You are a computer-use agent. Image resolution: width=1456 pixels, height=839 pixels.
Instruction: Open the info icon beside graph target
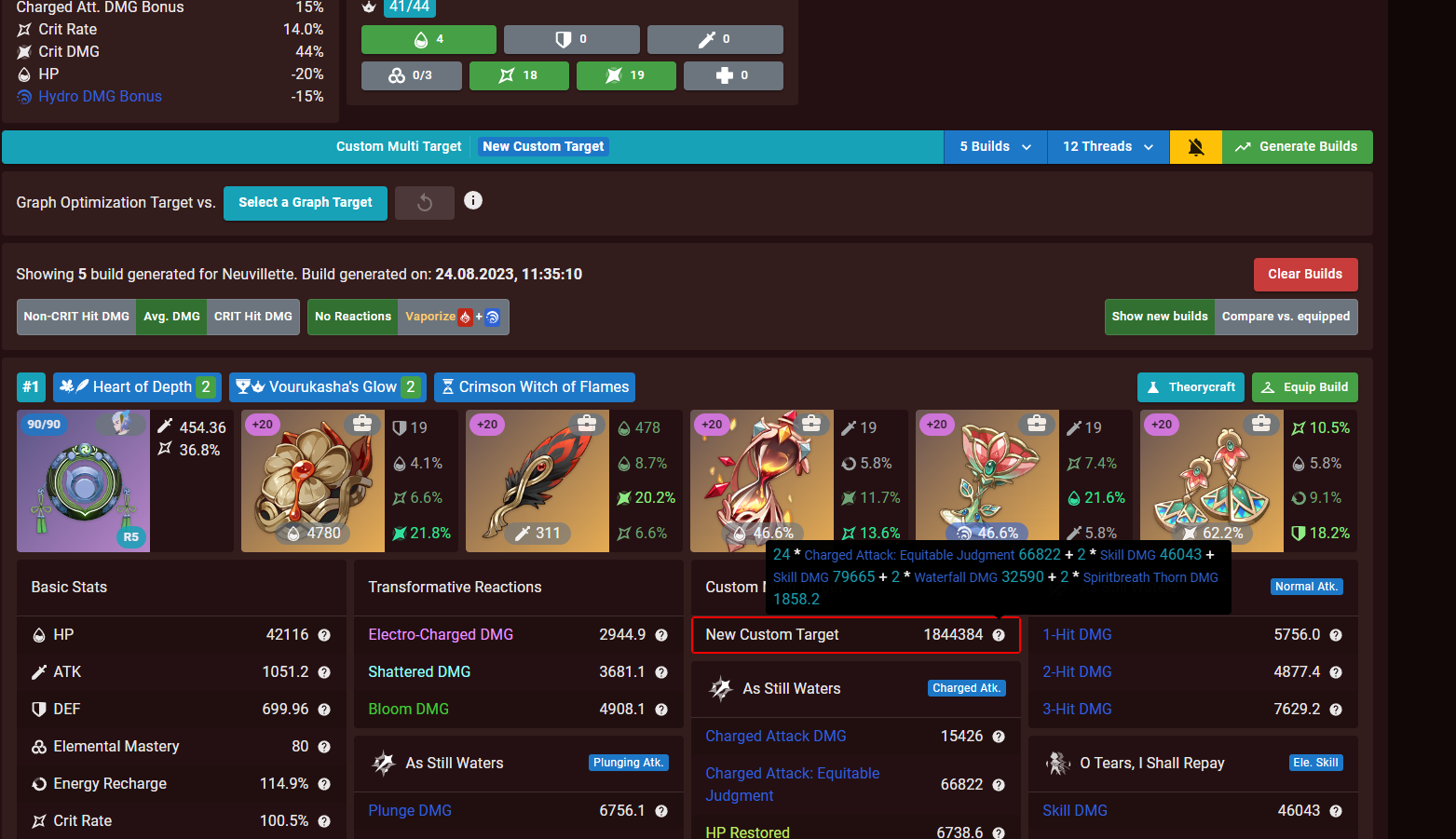click(x=473, y=200)
